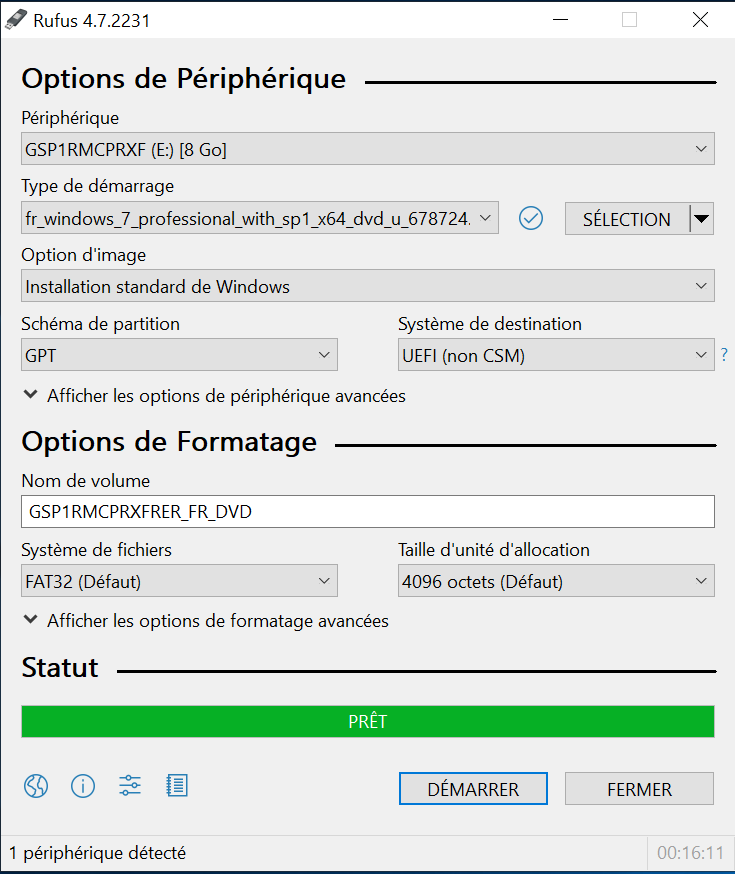Click the Rufus USB drive title icon
This screenshot has height=874, width=735.
pos(16,20)
